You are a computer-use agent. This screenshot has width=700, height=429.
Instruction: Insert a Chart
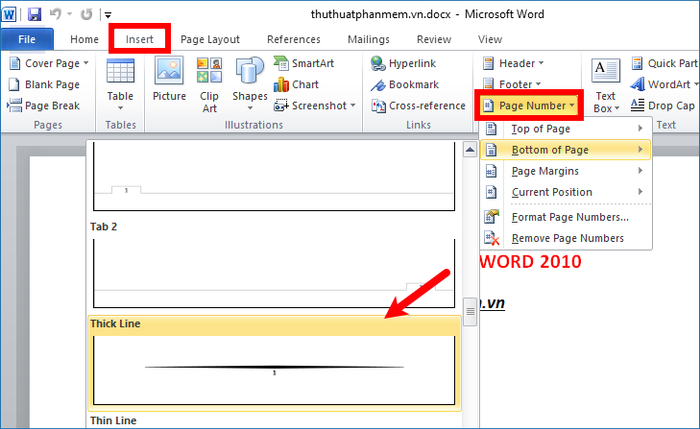click(x=296, y=84)
